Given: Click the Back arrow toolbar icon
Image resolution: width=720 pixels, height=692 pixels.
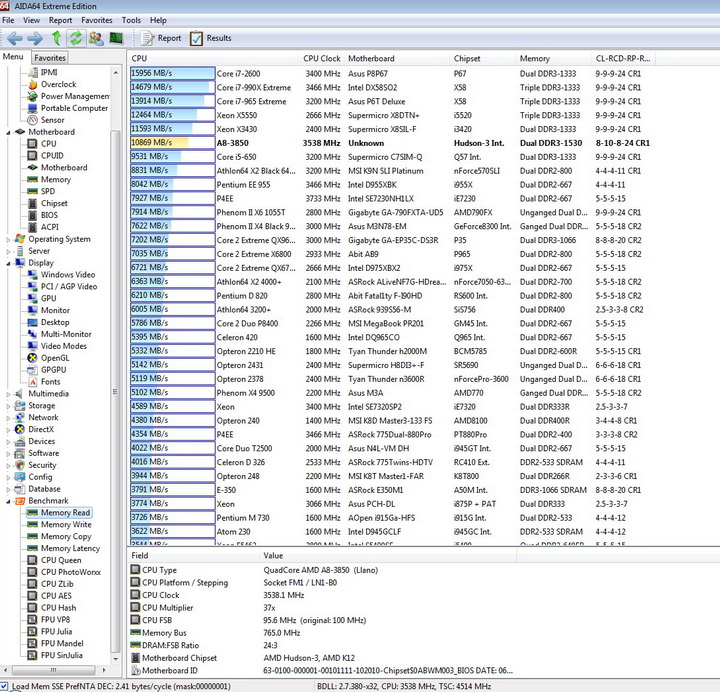Looking at the screenshot, I should tap(15, 38).
